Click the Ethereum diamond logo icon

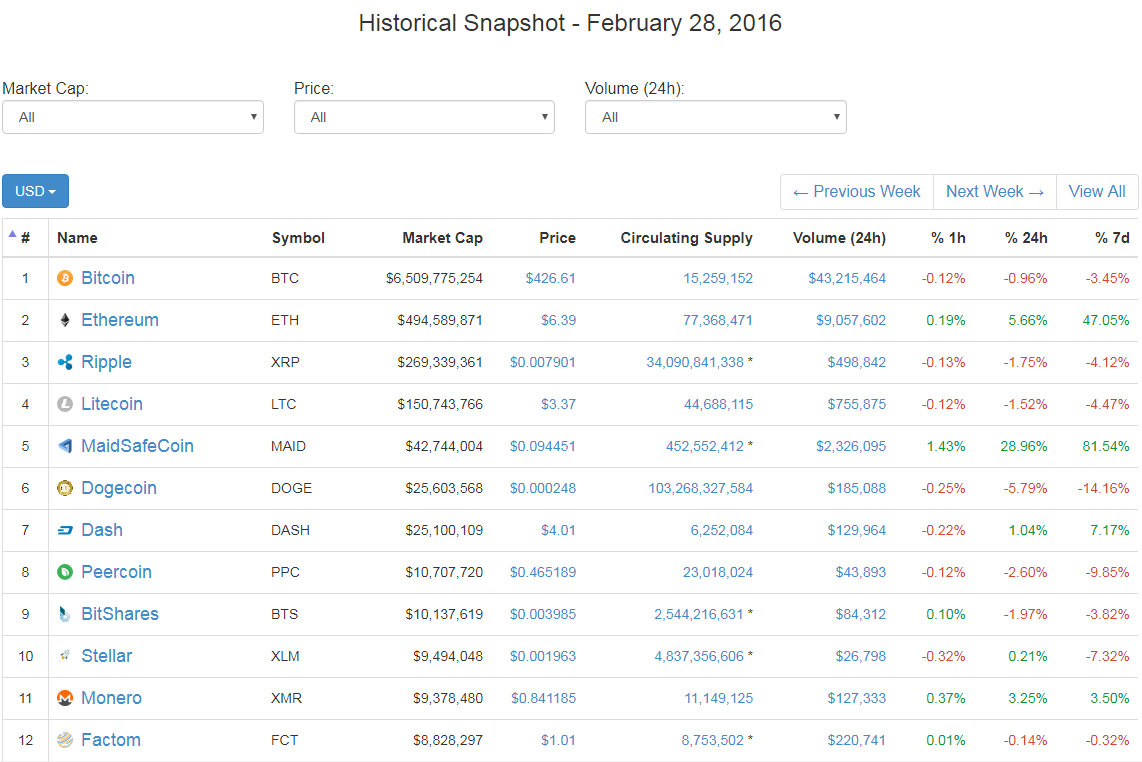pyautogui.click(x=65, y=321)
